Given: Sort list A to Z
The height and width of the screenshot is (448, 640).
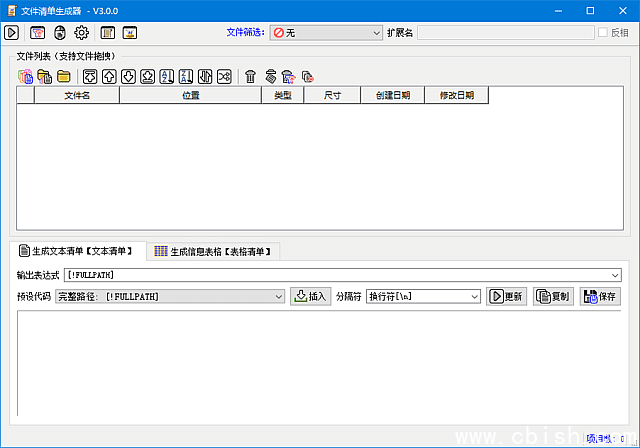Looking at the screenshot, I should [167, 76].
